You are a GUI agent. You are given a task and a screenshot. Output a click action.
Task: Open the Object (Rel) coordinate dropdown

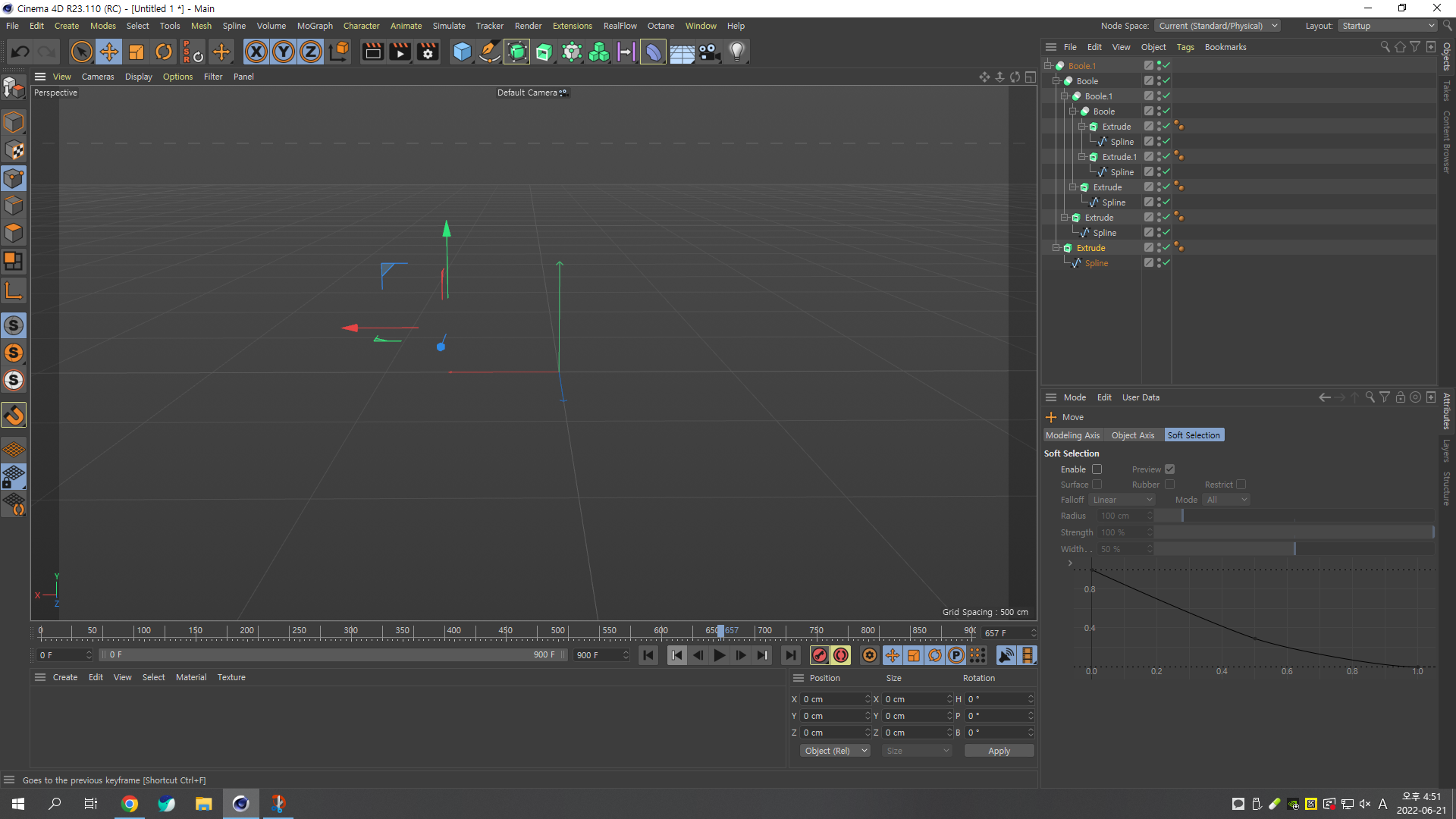coord(835,751)
